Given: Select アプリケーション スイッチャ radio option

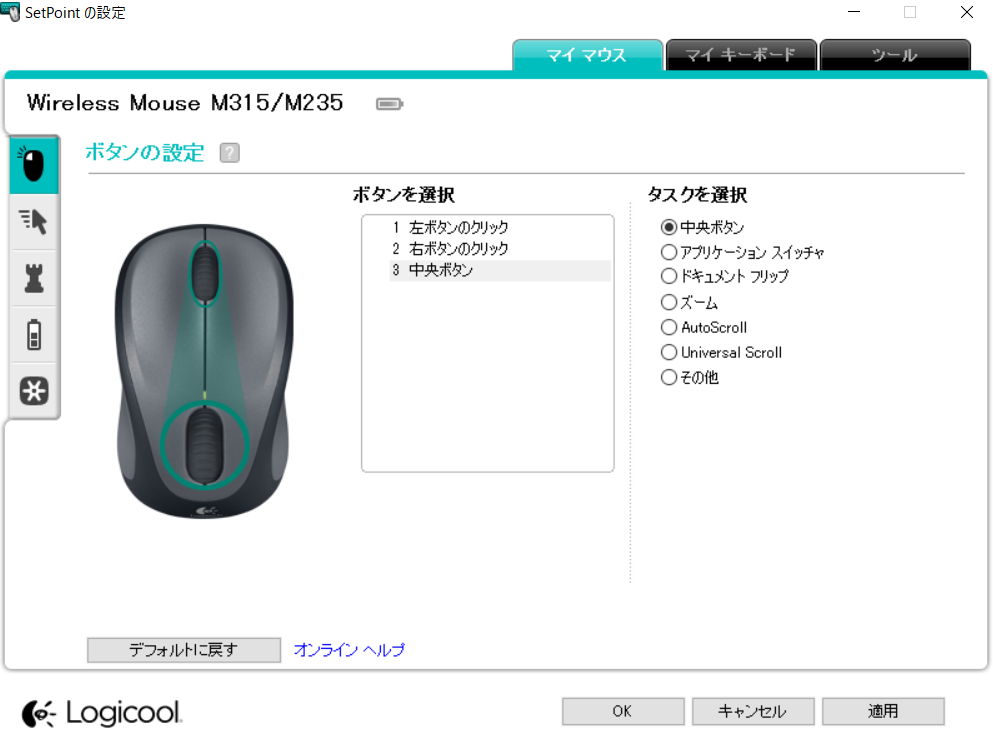Looking at the screenshot, I should (742, 252).
